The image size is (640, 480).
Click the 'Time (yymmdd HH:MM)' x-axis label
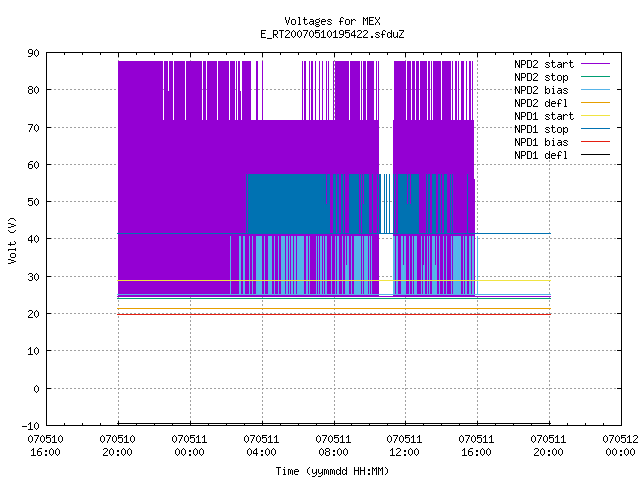(332, 471)
